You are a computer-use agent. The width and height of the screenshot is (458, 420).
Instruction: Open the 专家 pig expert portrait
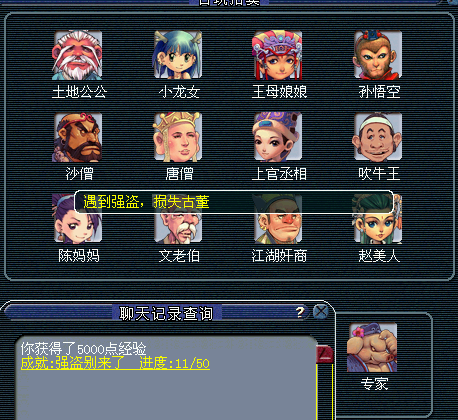pos(372,347)
